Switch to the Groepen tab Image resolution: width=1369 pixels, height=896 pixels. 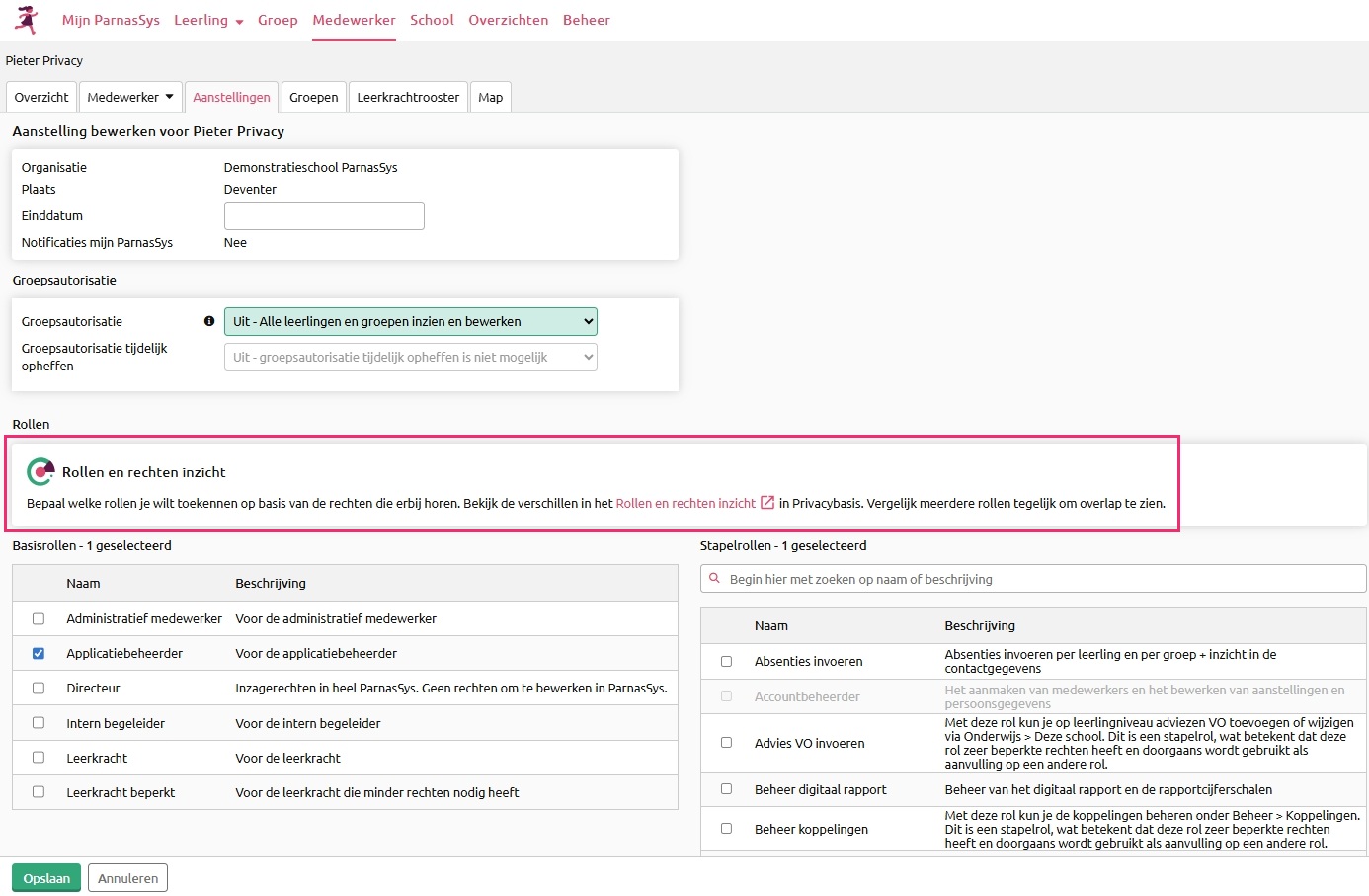click(314, 97)
